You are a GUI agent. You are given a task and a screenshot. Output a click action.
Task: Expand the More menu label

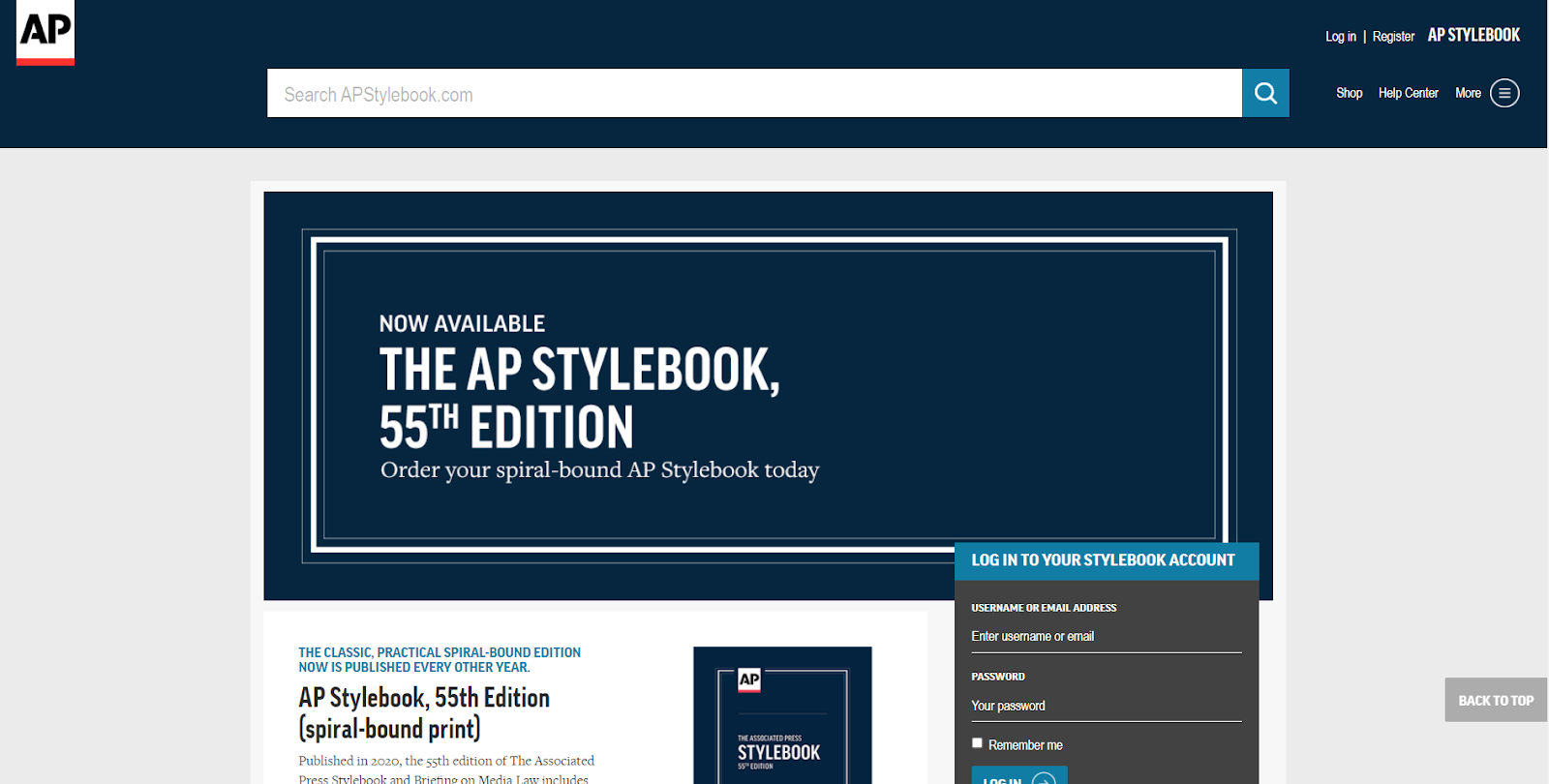(x=1468, y=93)
